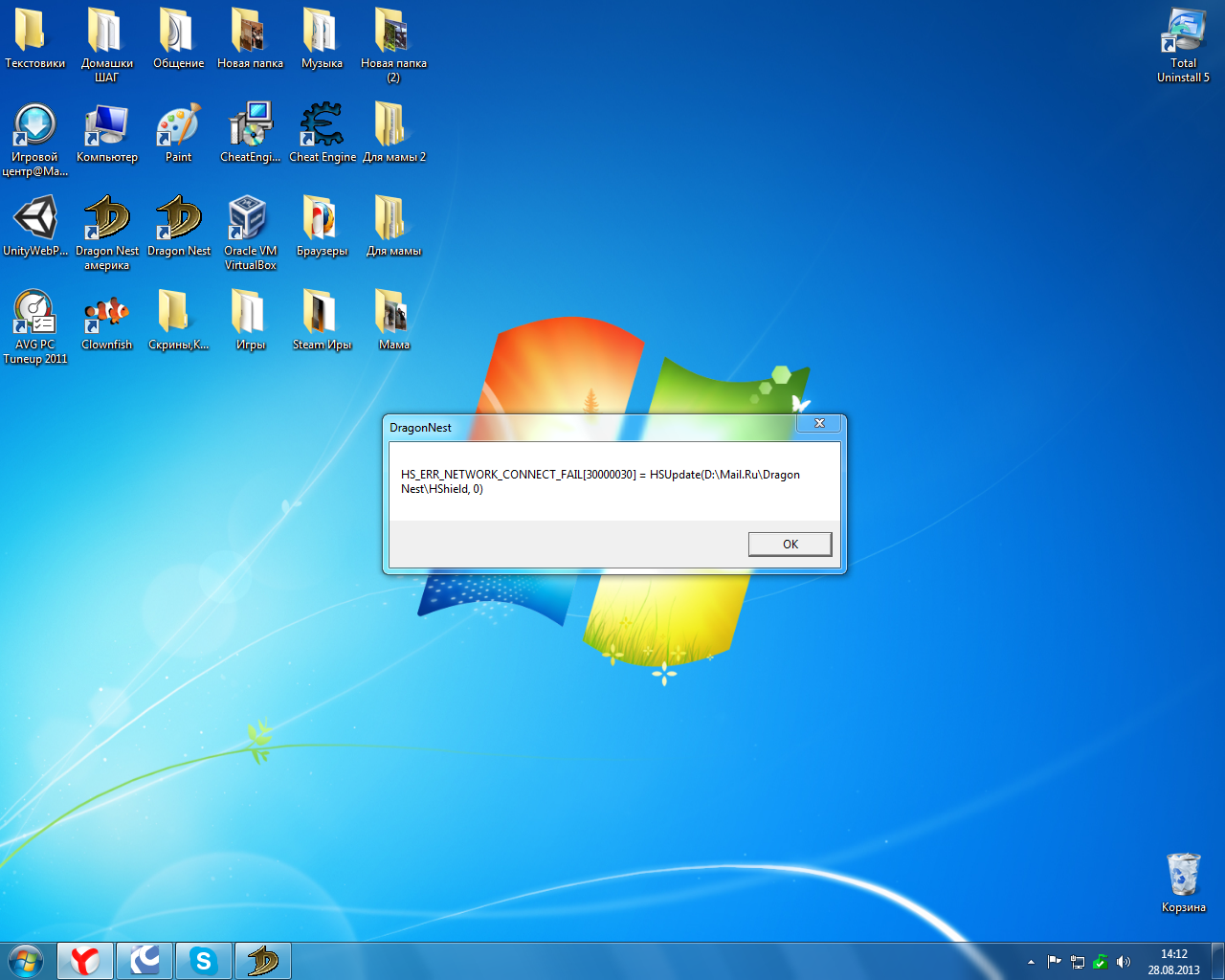Switch to Dragon Nest taskbar button
The width and height of the screenshot is (1225, 980).
click(x=263, y=961)
